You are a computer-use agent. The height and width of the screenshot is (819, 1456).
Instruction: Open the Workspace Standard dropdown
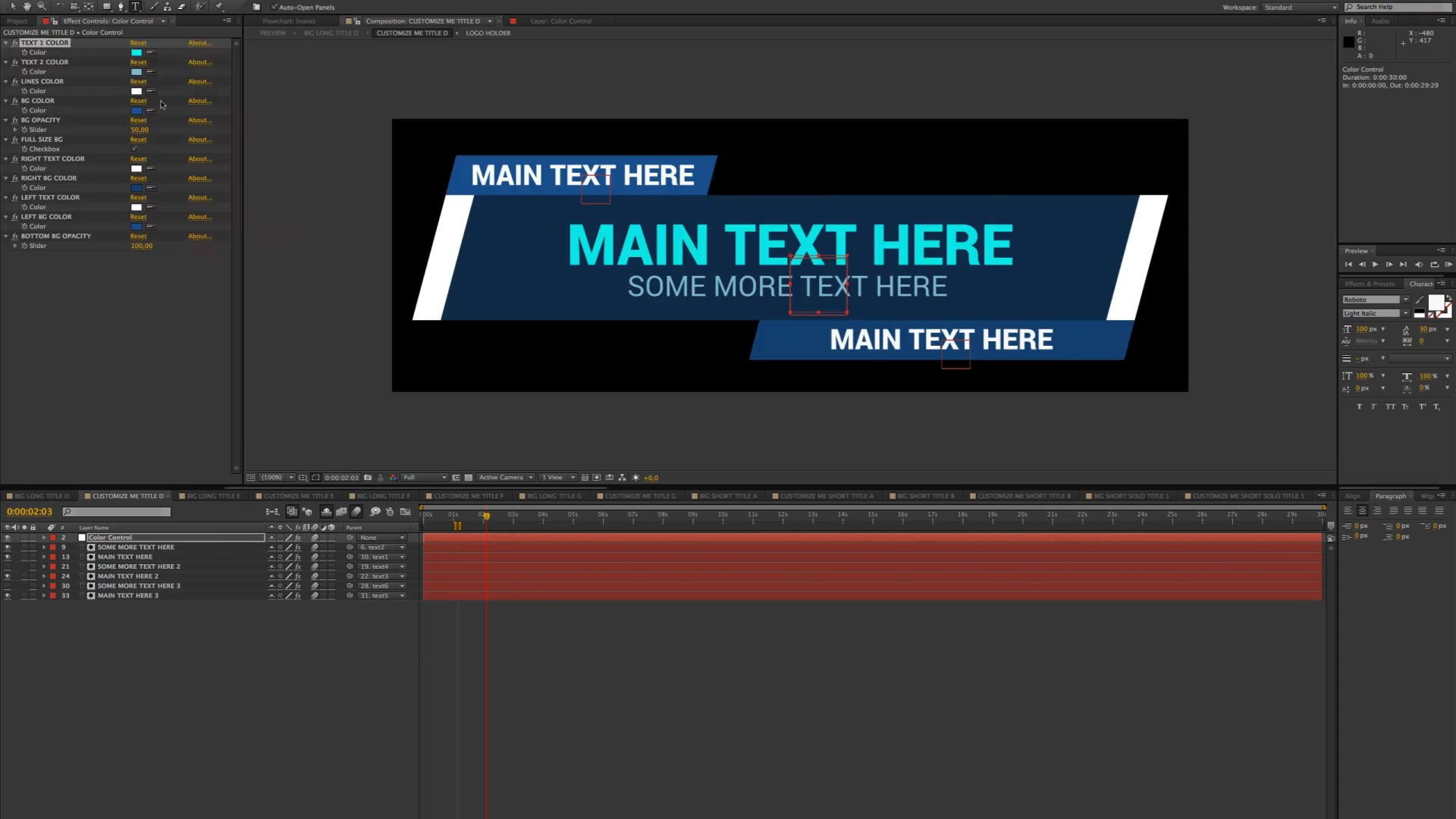[1300, 8]
